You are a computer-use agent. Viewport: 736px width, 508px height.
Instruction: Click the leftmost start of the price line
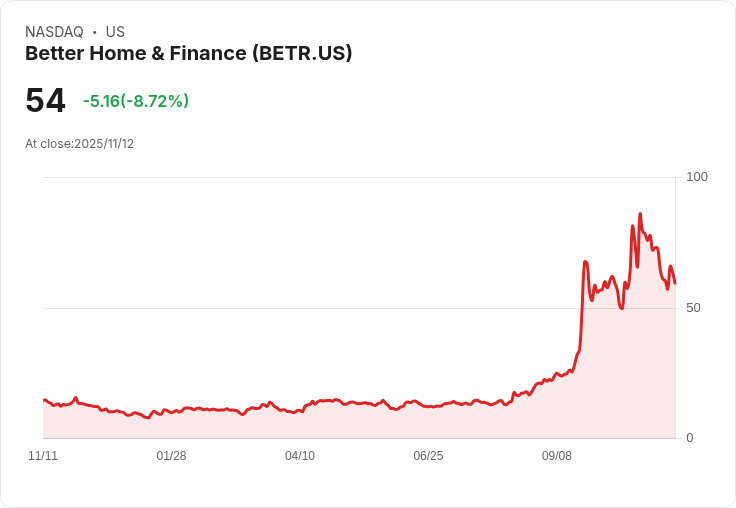(x=44, y=400)
